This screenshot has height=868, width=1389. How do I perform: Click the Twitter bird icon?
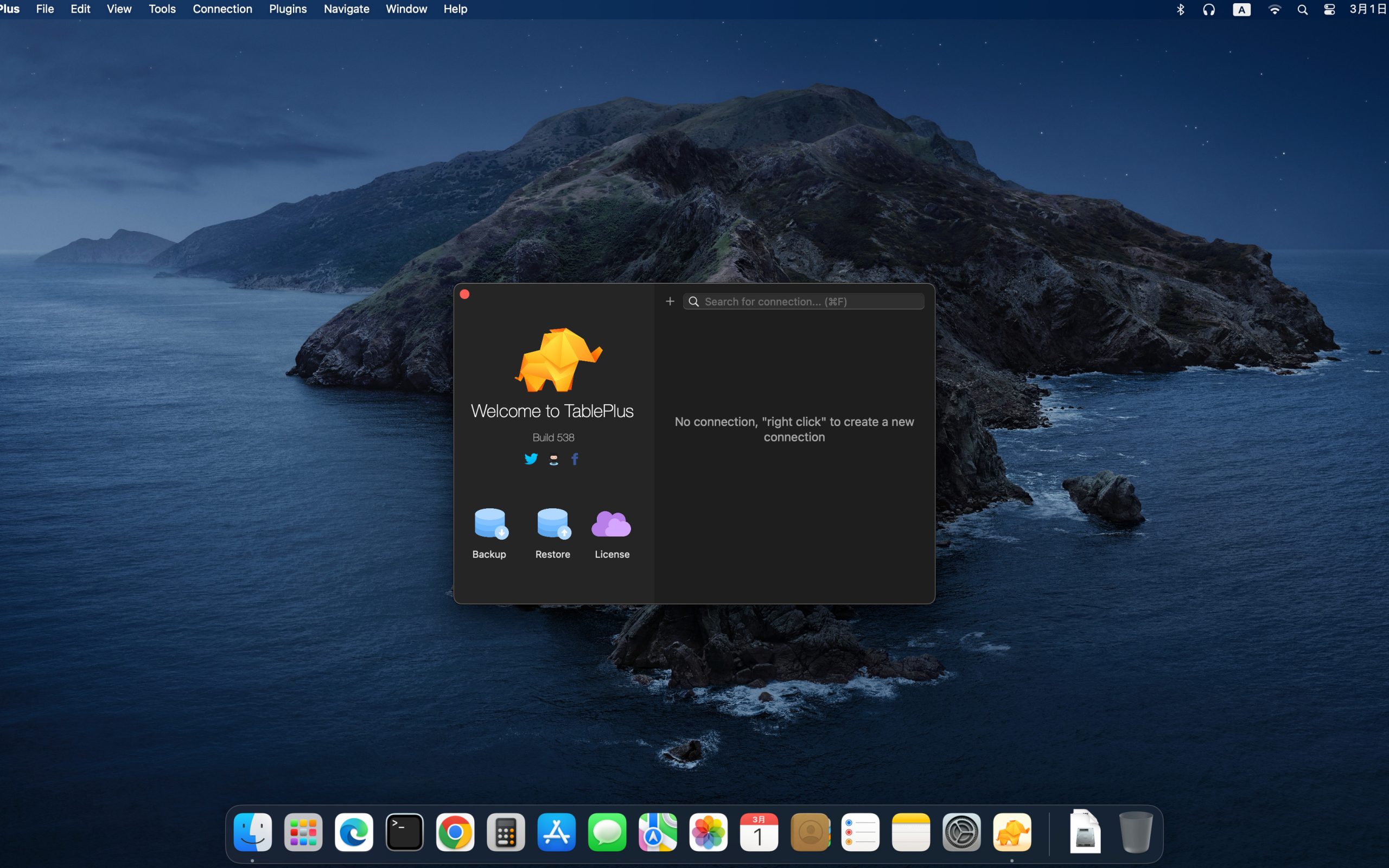pyautogui.click(x=531, y=459)
